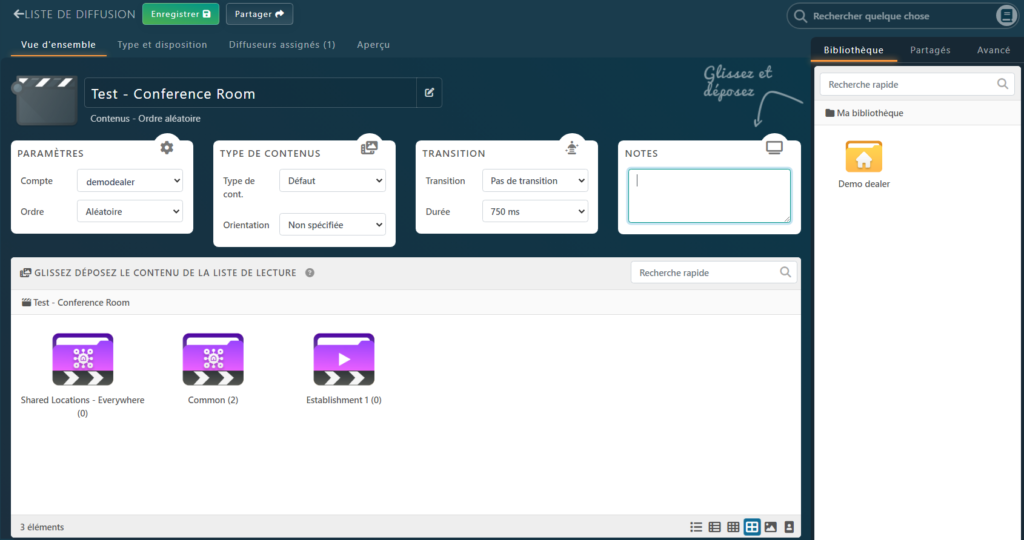Switch to the Type et disposition tab
Image resolution: width=1024 pixels, height=540 pixels.
click(x=162, y=45)
